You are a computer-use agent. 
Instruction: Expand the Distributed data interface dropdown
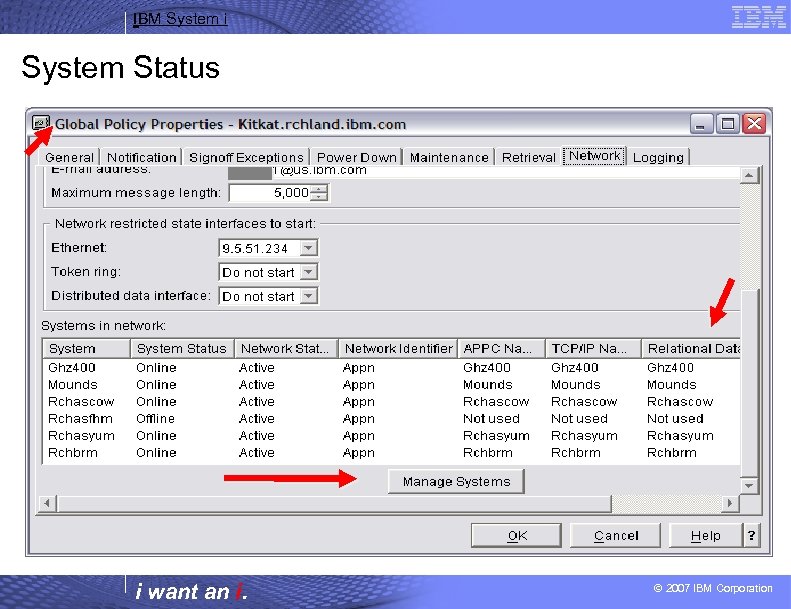(x=308, y=296)
